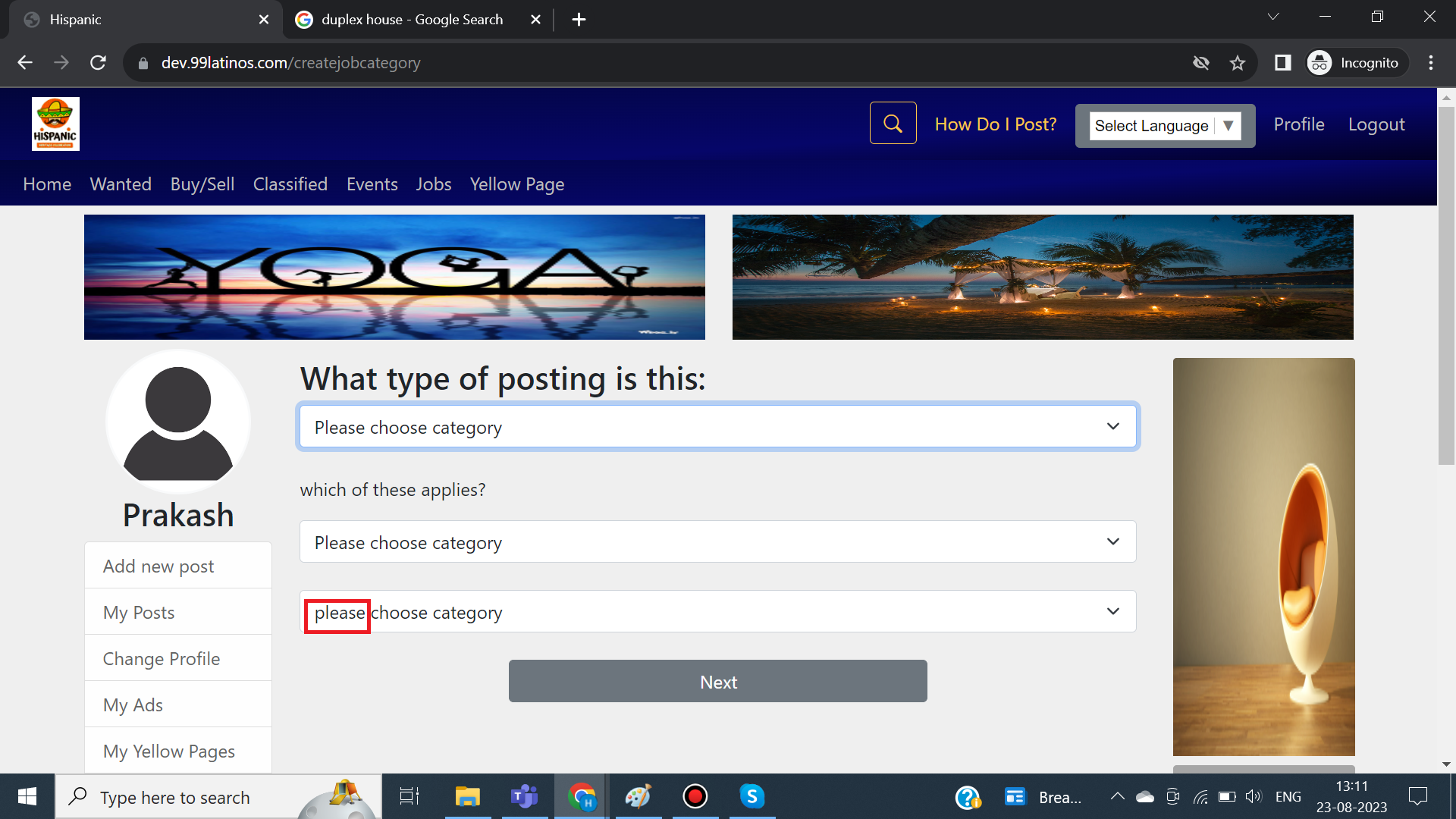Open the Chrome side panel icon

click(1282, 63)
